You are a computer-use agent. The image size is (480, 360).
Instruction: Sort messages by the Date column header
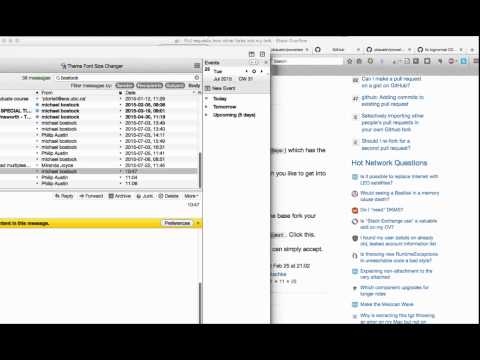pos(130,92)
